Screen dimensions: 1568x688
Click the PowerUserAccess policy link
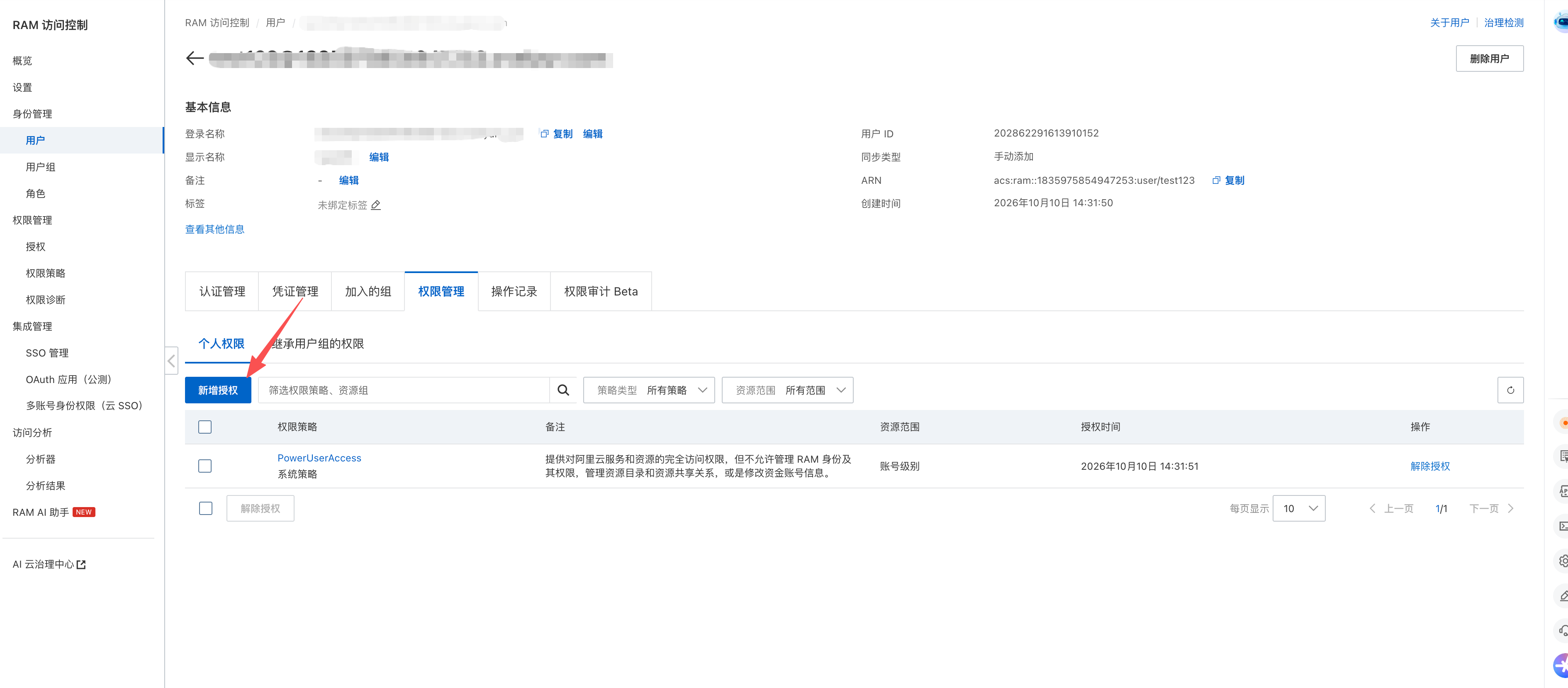coord(319,459)
